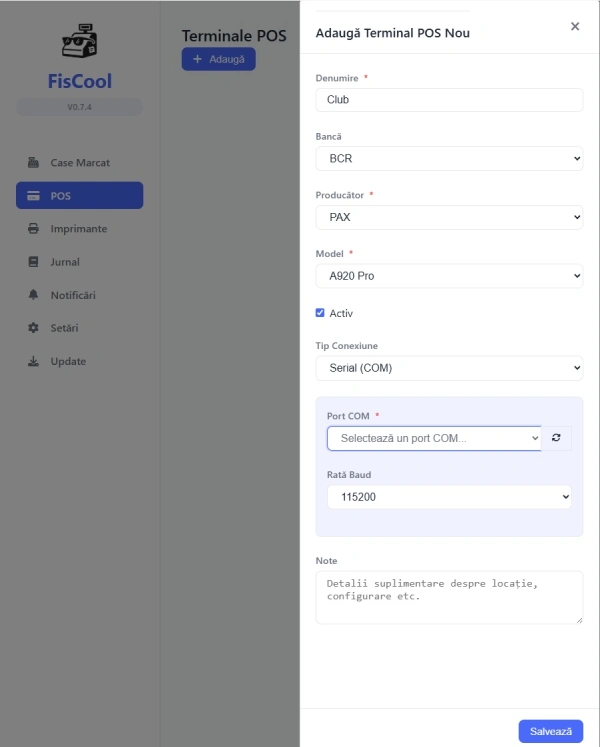Image resolution: width=600 pixels, height=747 pixels.
Task: Click the Note textarea
Action: pyautogui.click(x=449, y=597)
